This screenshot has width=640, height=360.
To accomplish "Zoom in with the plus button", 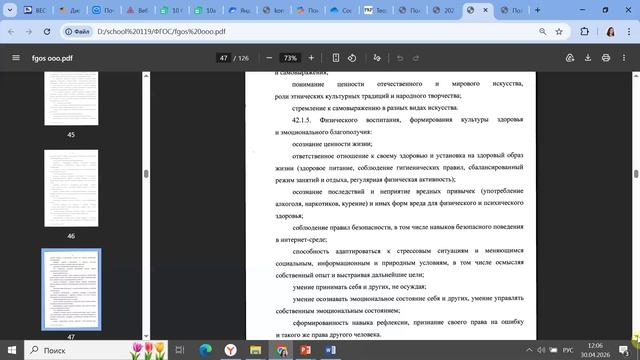I will click(311, 58).
